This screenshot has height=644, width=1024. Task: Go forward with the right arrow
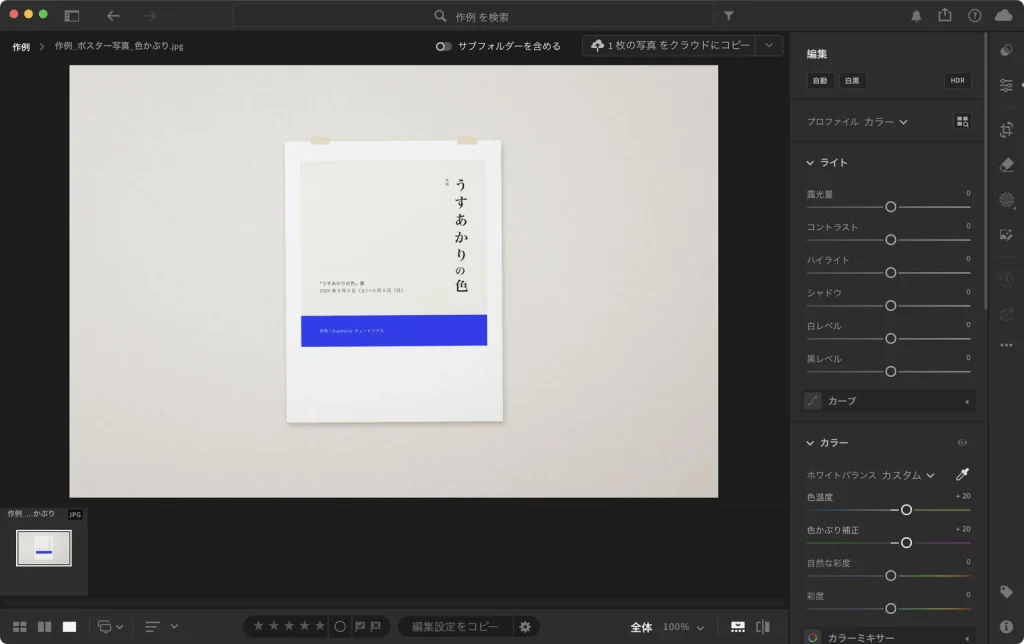point(150,16)
